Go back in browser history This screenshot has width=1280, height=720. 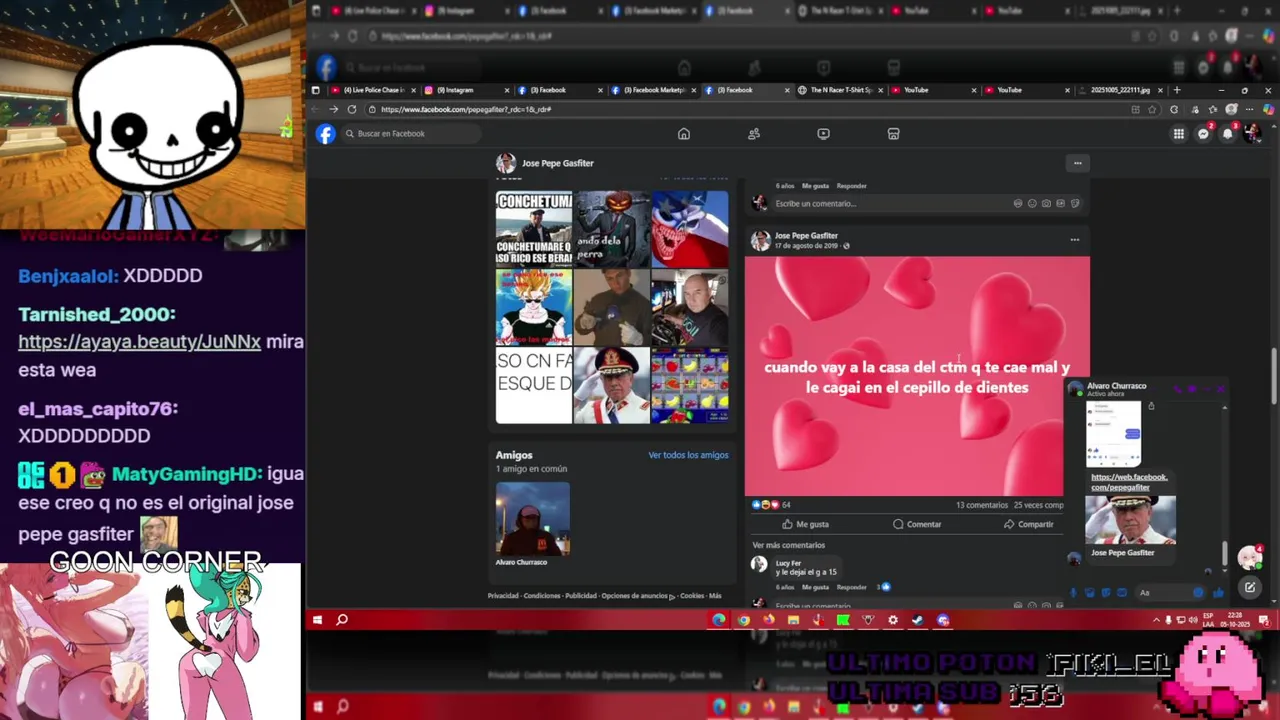tap(316, 109)
